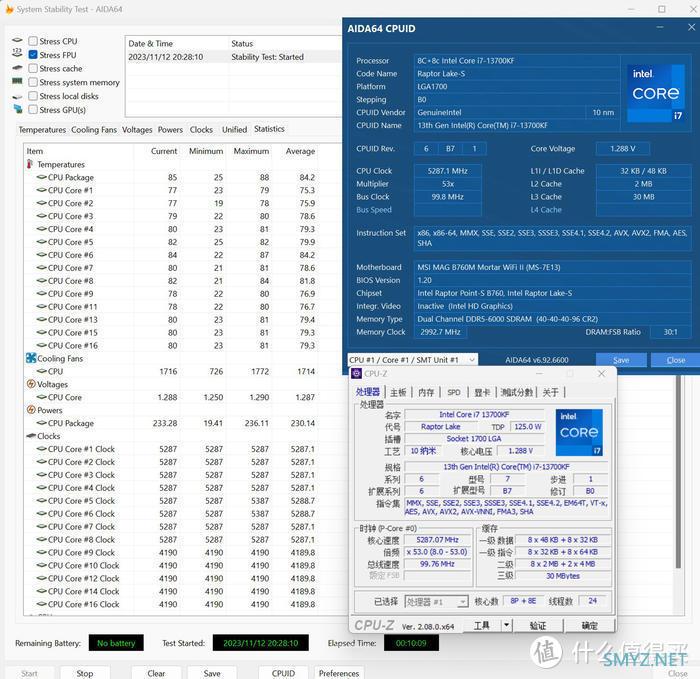Open the Voltages tab
The image size is (700, 679).
pyautogui.click(x=137, y=130)
